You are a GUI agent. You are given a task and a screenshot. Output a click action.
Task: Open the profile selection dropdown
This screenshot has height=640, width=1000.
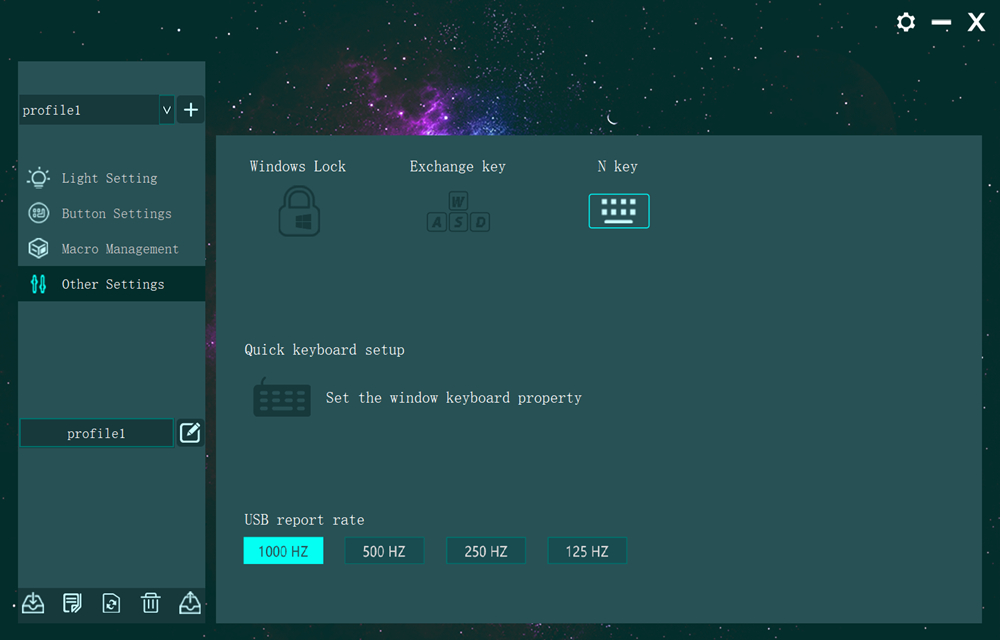coord(165,110)
